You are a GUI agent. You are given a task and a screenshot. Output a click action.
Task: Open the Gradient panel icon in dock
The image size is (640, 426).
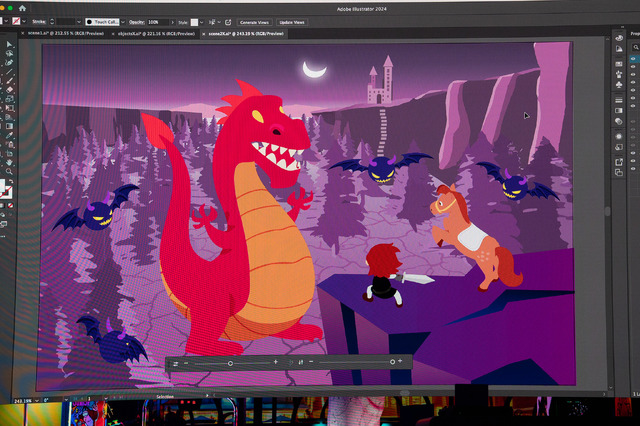pyautogui.click(x=619, y=111)
